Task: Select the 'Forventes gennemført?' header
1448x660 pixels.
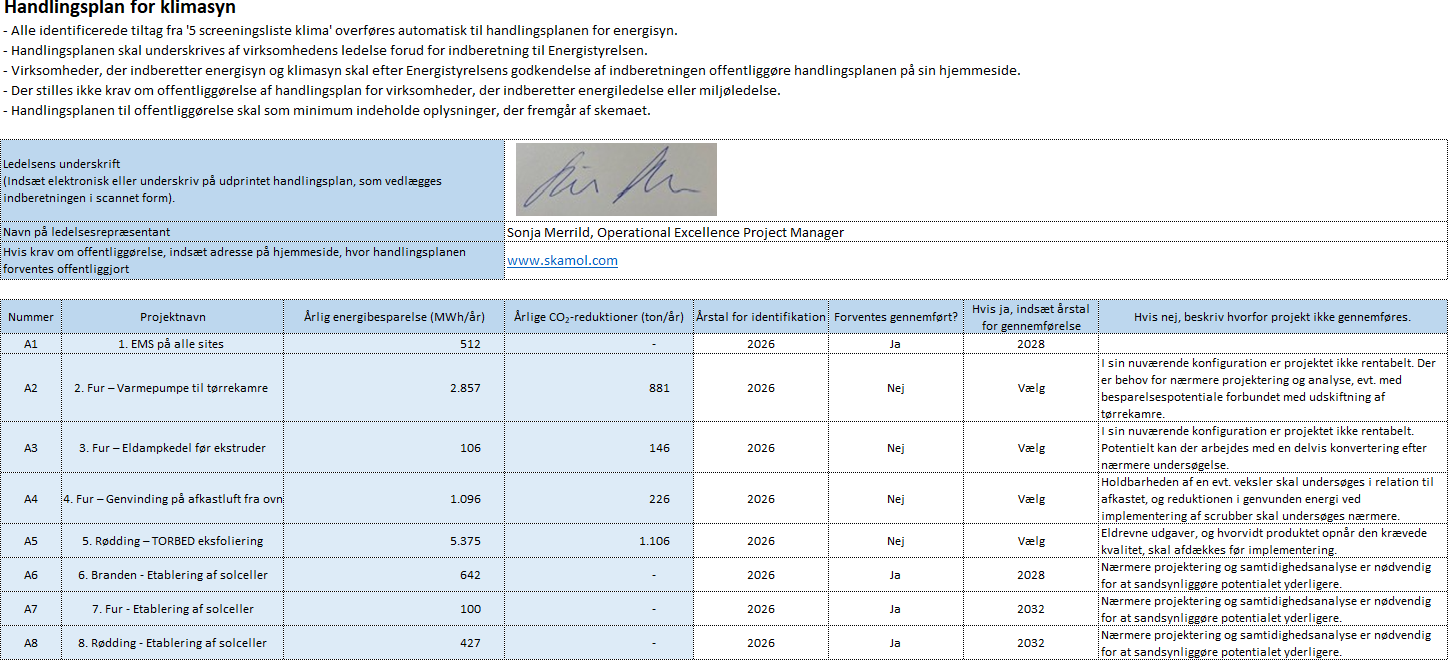Action: tap(896, 317)
